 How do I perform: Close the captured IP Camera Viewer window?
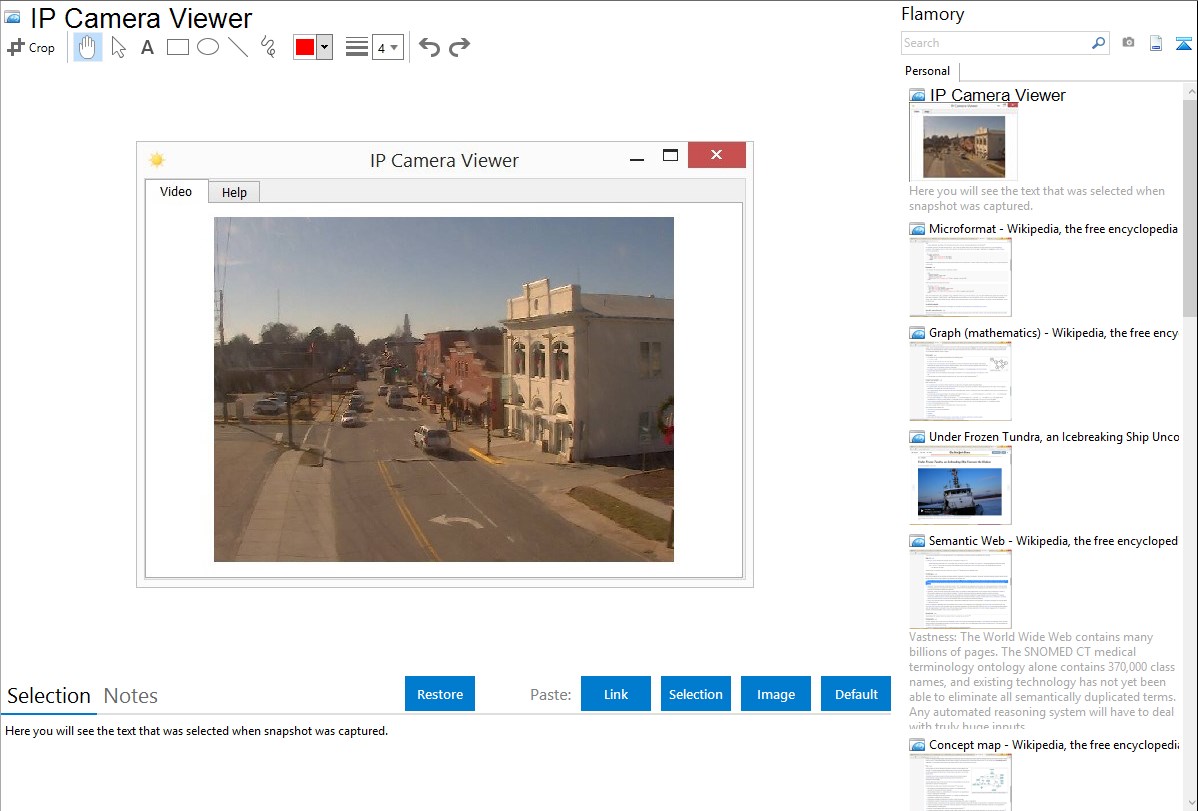717,154
